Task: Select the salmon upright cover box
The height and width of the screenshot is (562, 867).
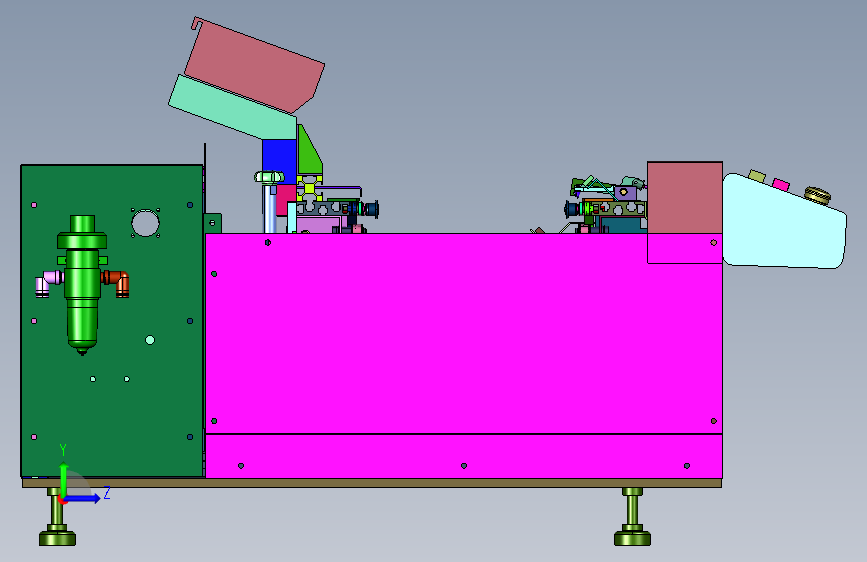Action: 685,197
